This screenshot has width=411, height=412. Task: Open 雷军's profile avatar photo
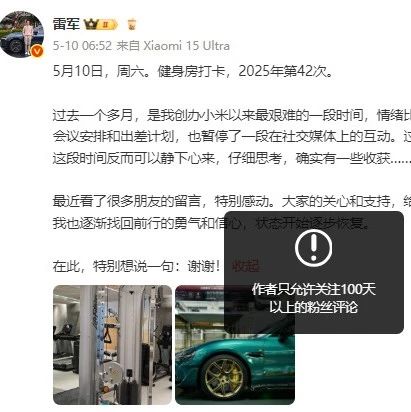[21, 34]
